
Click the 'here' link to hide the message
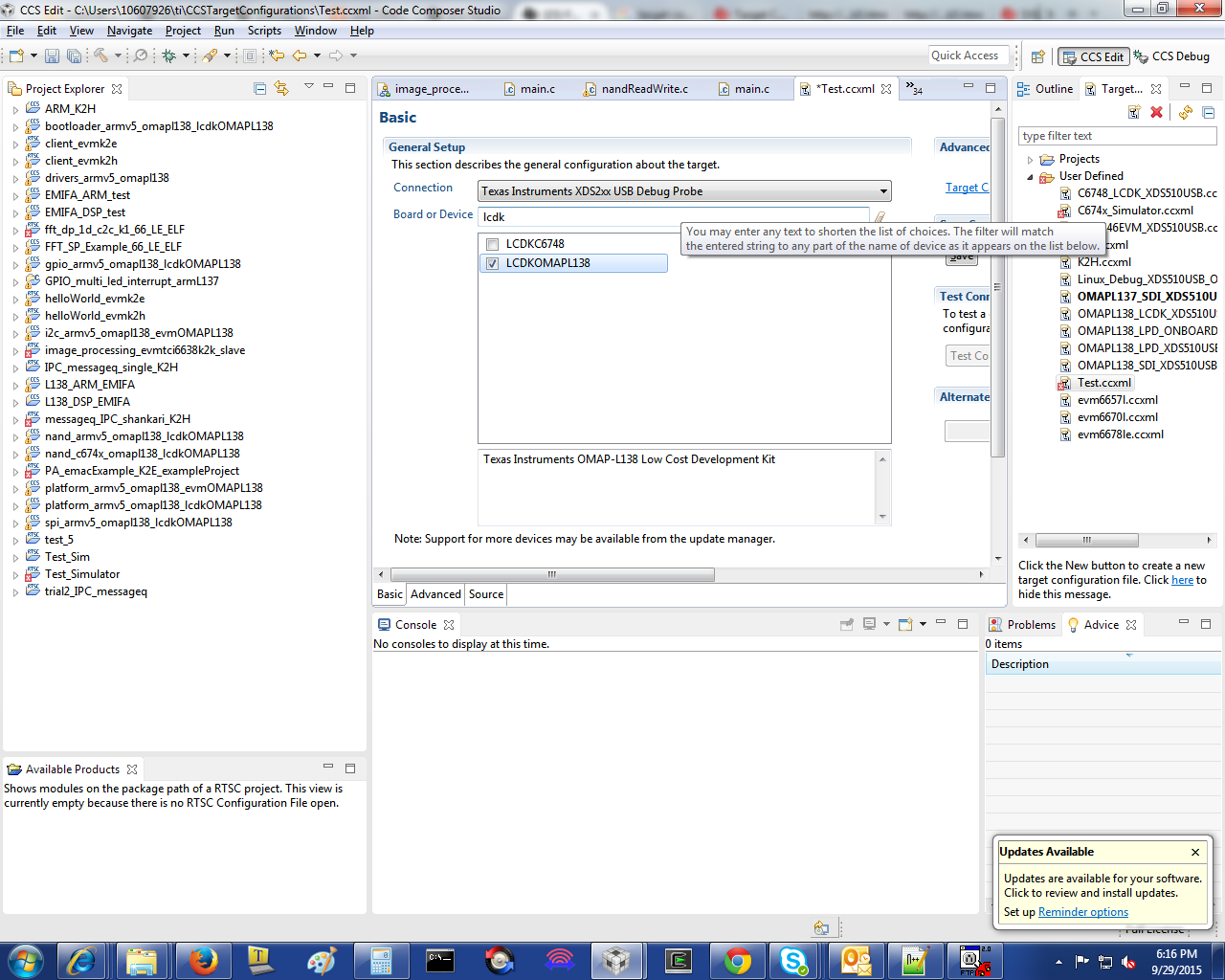tap(1183, 580)
